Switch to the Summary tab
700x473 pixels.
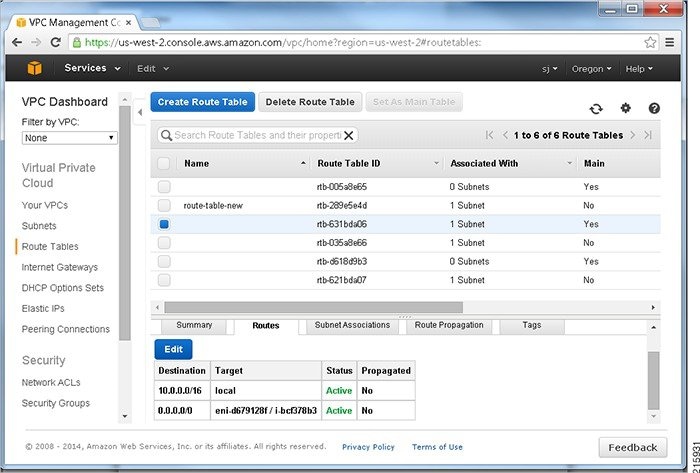click(x=194, y=326)
